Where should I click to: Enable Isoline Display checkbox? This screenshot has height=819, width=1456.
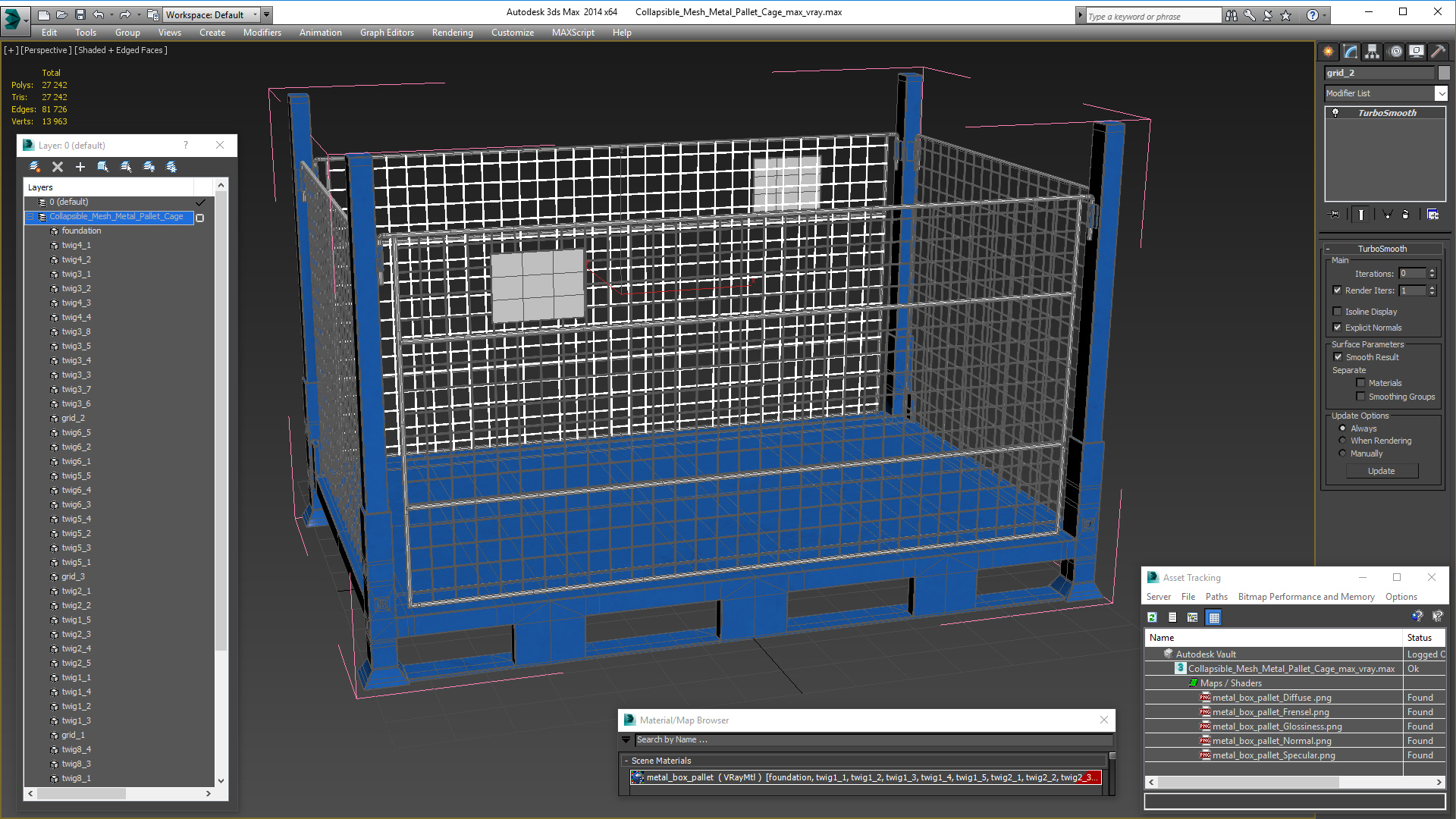pyautogui.click(x=1338, y=312)
